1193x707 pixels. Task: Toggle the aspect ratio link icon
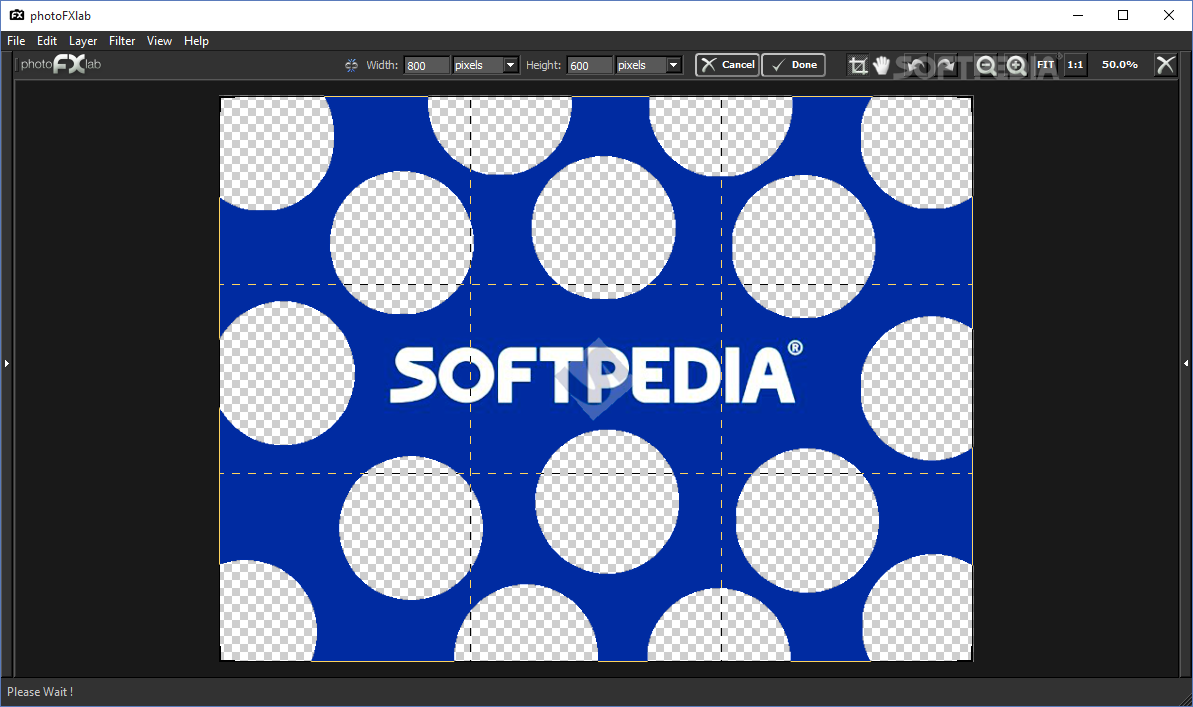351,65
